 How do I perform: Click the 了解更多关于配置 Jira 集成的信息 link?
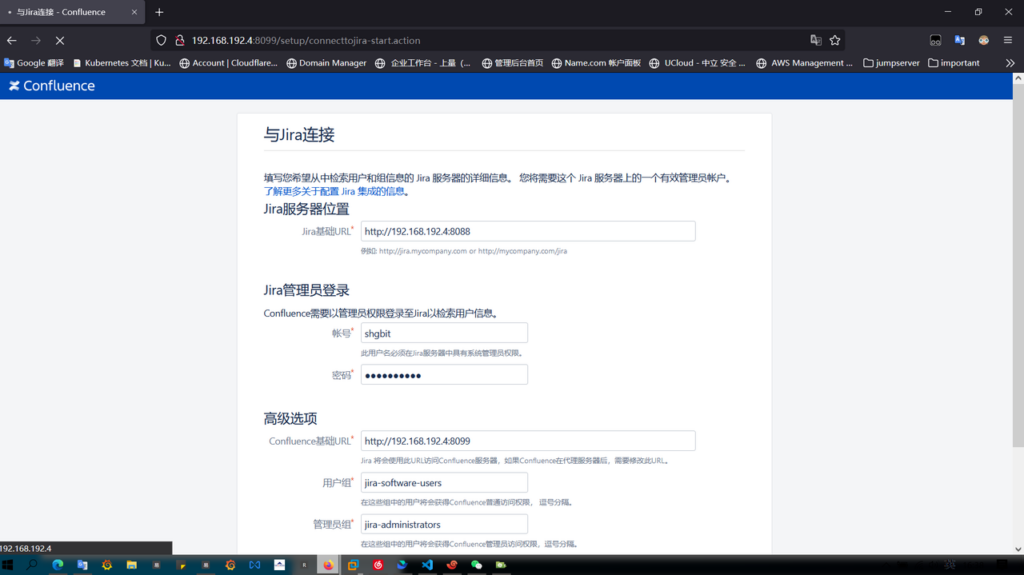(334, 191)
